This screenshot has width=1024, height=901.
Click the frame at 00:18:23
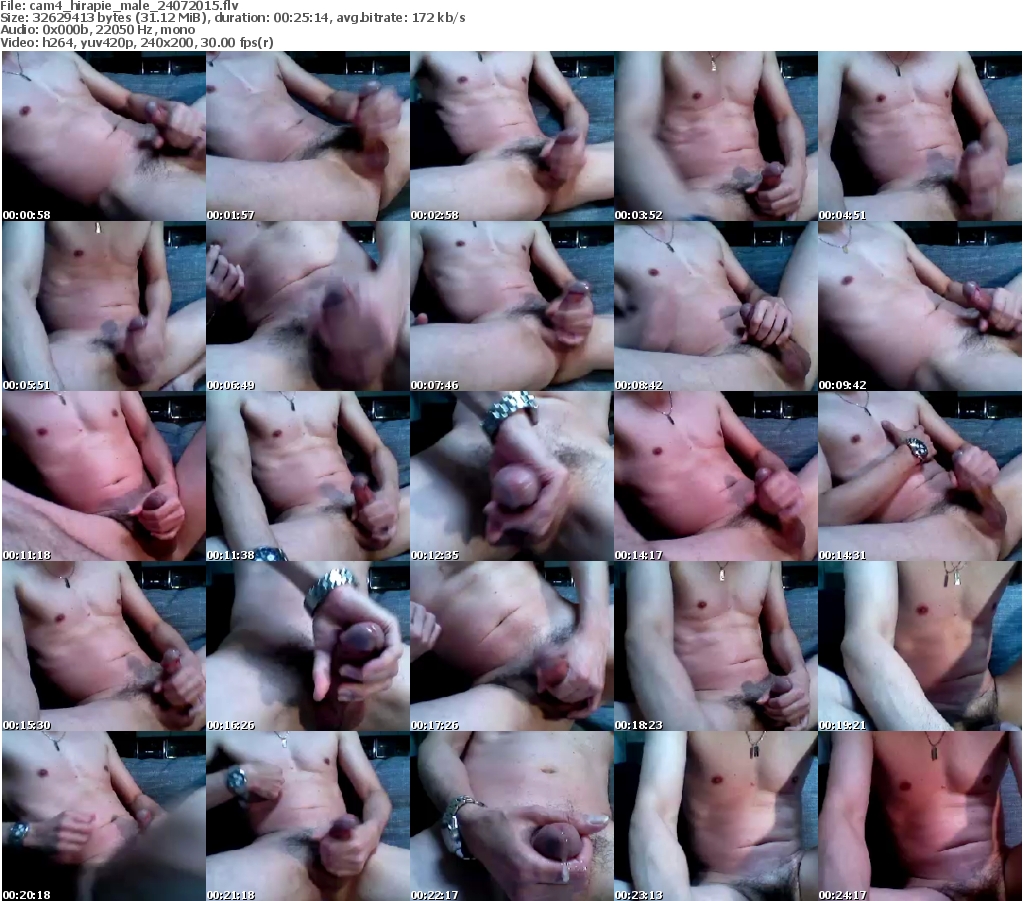[715, 646]
